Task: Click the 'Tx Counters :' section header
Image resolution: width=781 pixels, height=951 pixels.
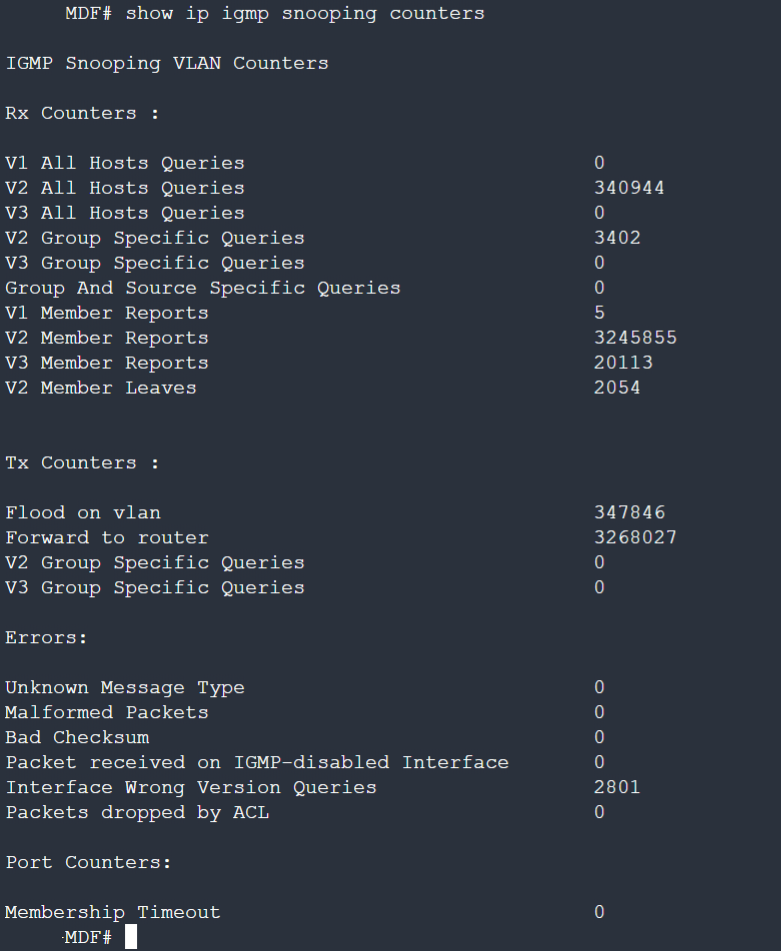Action: pyautogui.click(x=82, y=463)
